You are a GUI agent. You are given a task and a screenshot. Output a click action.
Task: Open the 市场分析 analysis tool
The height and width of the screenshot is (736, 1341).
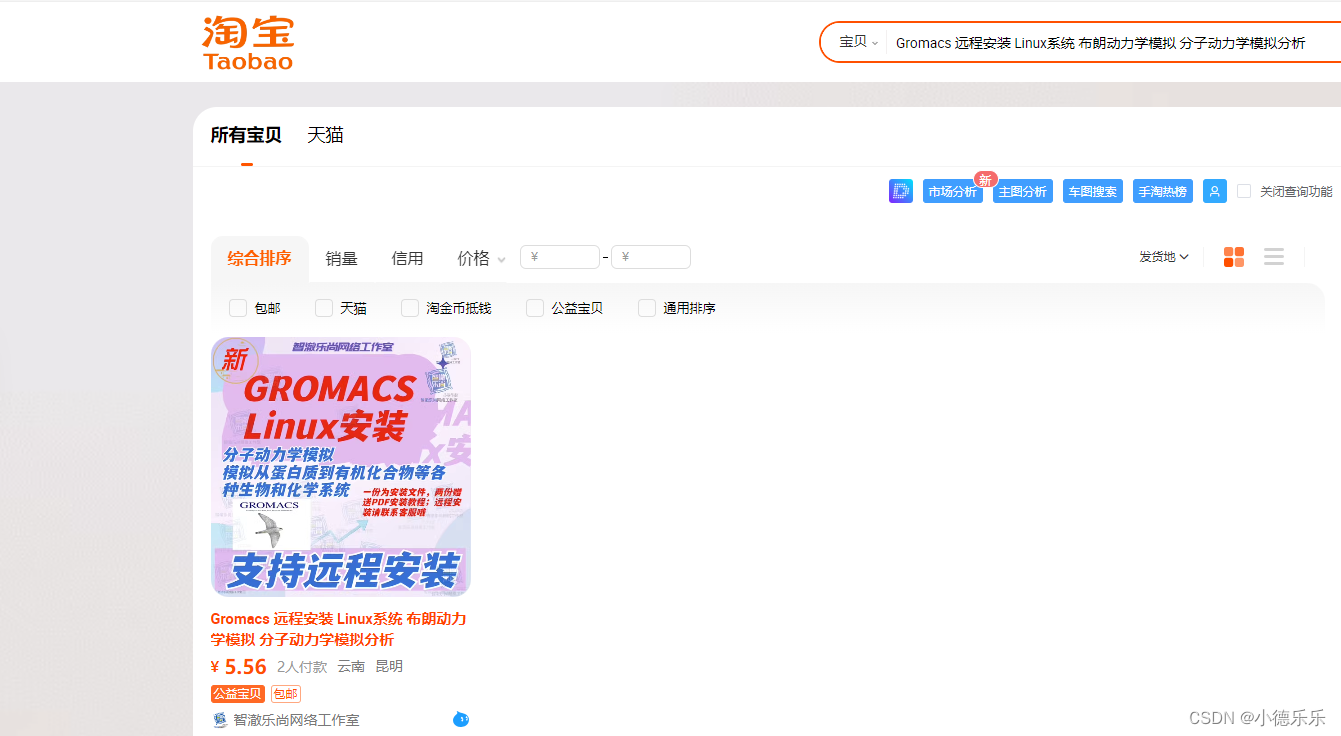tap(952, 191)
